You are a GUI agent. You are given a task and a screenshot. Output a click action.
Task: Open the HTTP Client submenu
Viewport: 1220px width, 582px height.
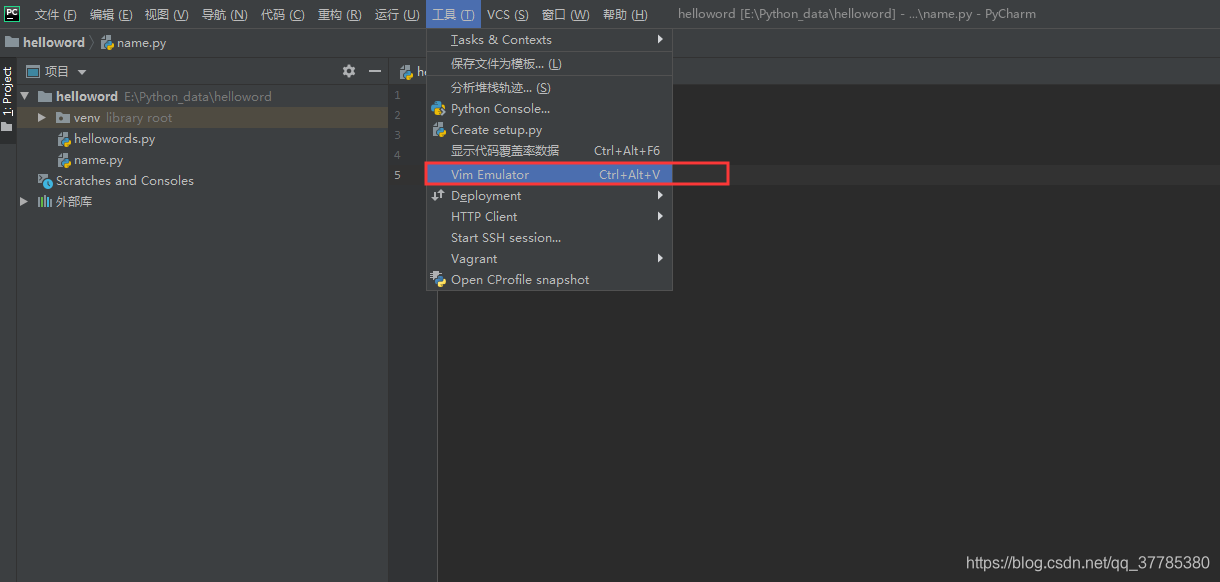pyautogui.click(x=549, y=217)
